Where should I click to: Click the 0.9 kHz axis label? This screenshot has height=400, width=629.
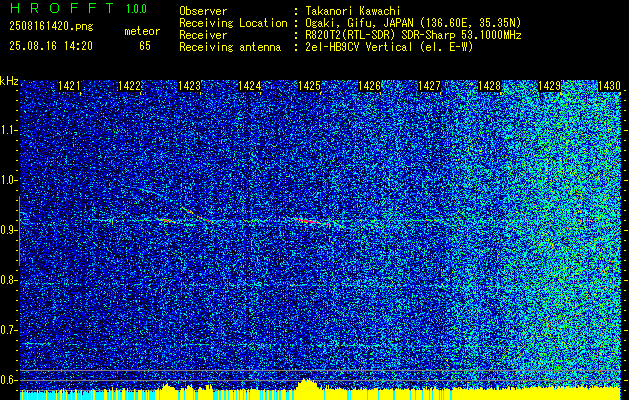(x=8, y=230)
